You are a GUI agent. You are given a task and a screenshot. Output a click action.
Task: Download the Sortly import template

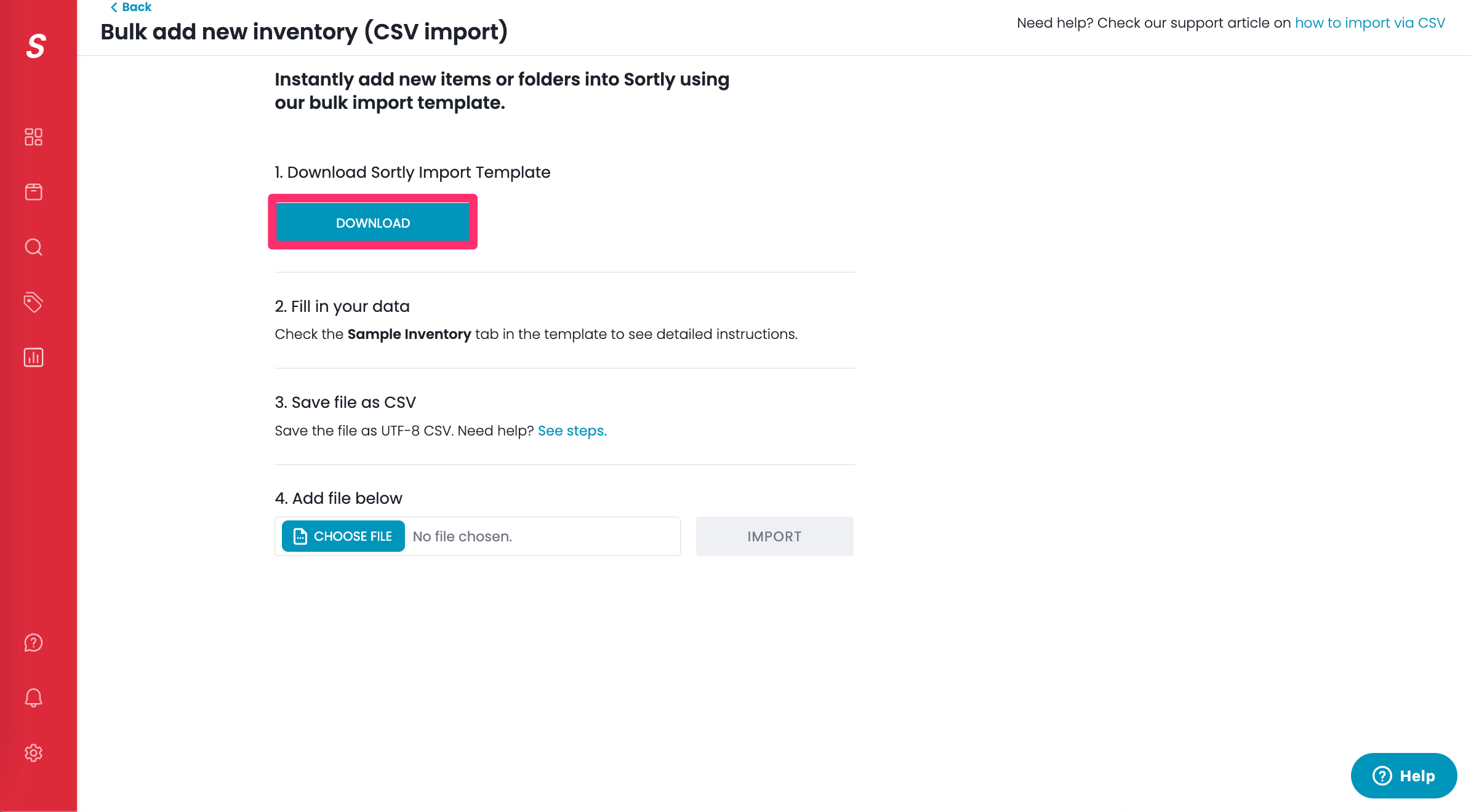click(x=372, y=223)
